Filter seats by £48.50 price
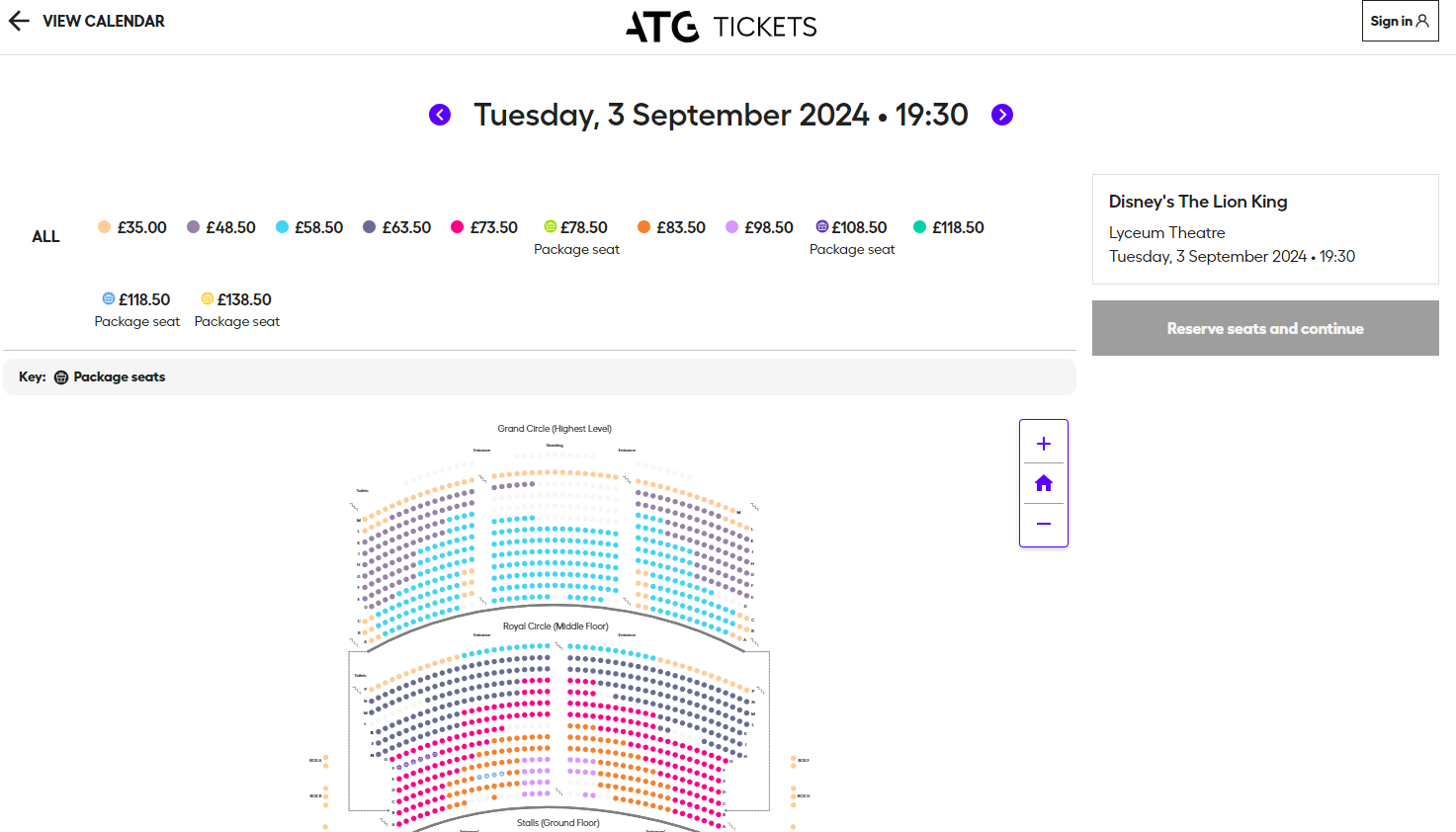1456x832 pixels. [x=221, y=227]
